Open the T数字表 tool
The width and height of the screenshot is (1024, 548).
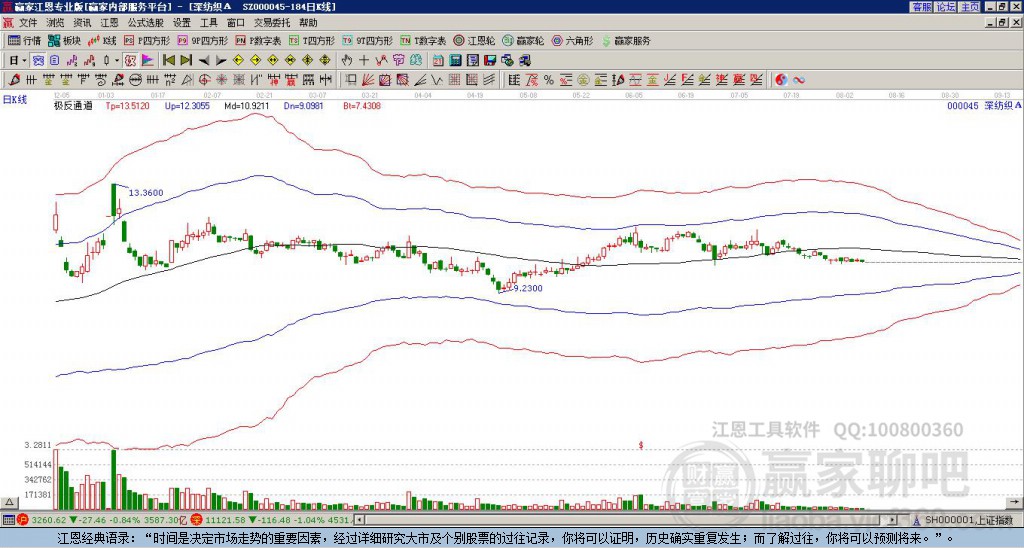pos(423,40)
